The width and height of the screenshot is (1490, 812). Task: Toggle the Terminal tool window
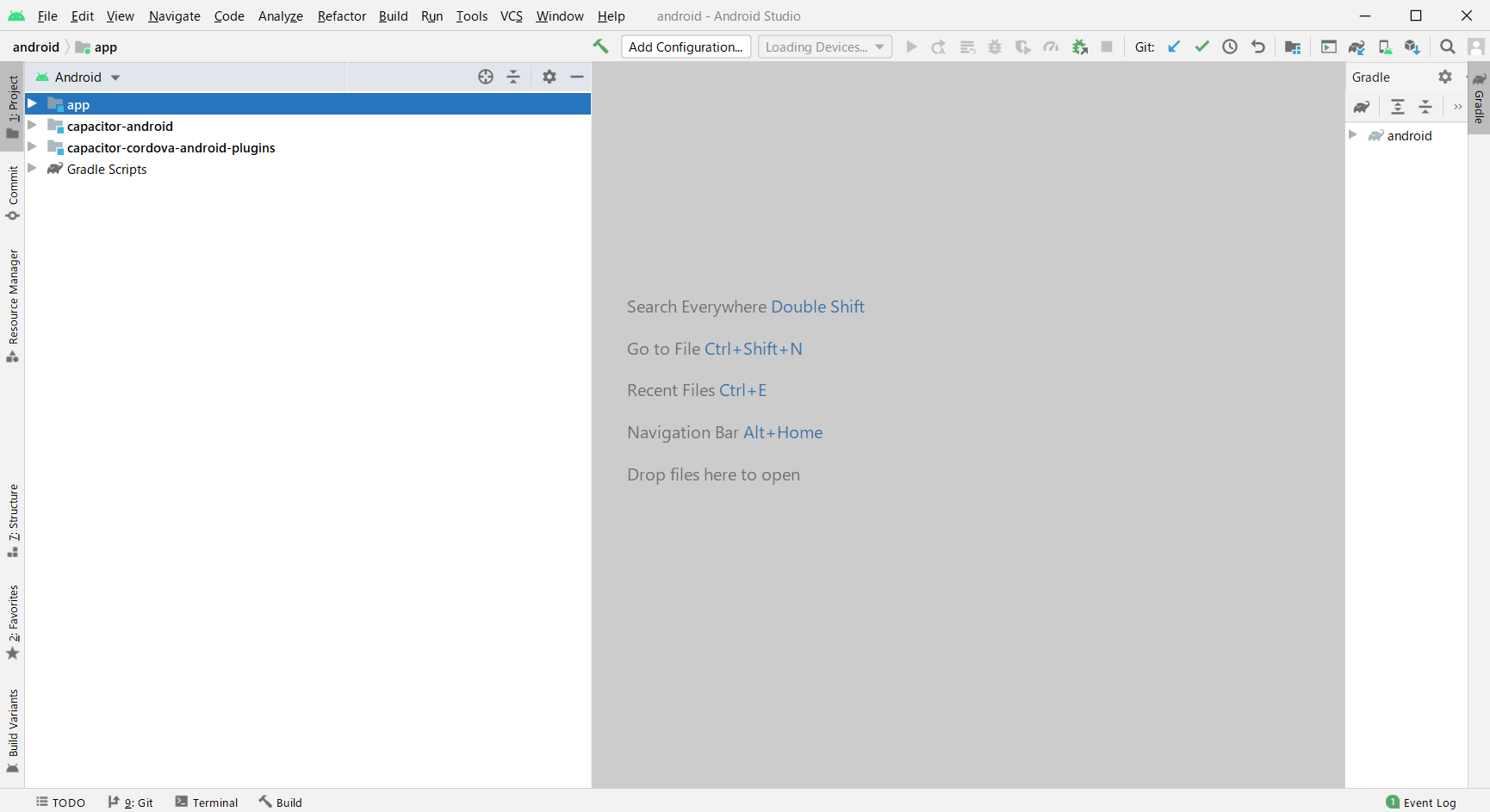pyautogui.click(x=207, y=803)
